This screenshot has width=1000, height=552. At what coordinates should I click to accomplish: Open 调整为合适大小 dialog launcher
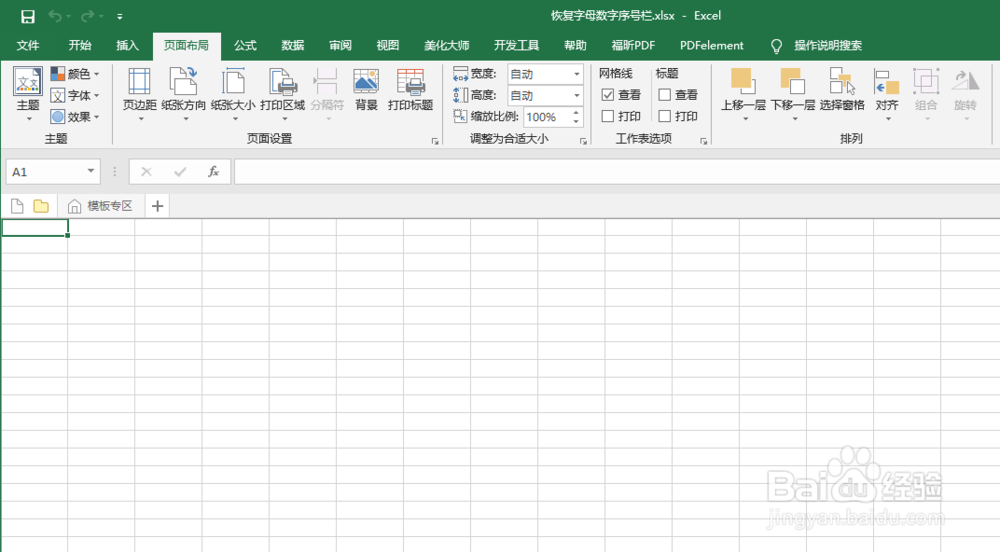583,141
